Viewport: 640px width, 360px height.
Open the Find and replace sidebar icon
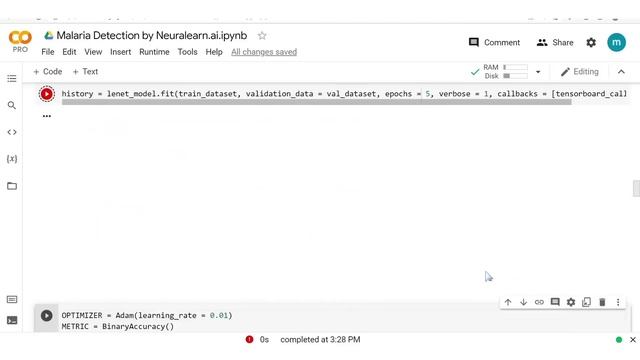(x=12, y=105)
